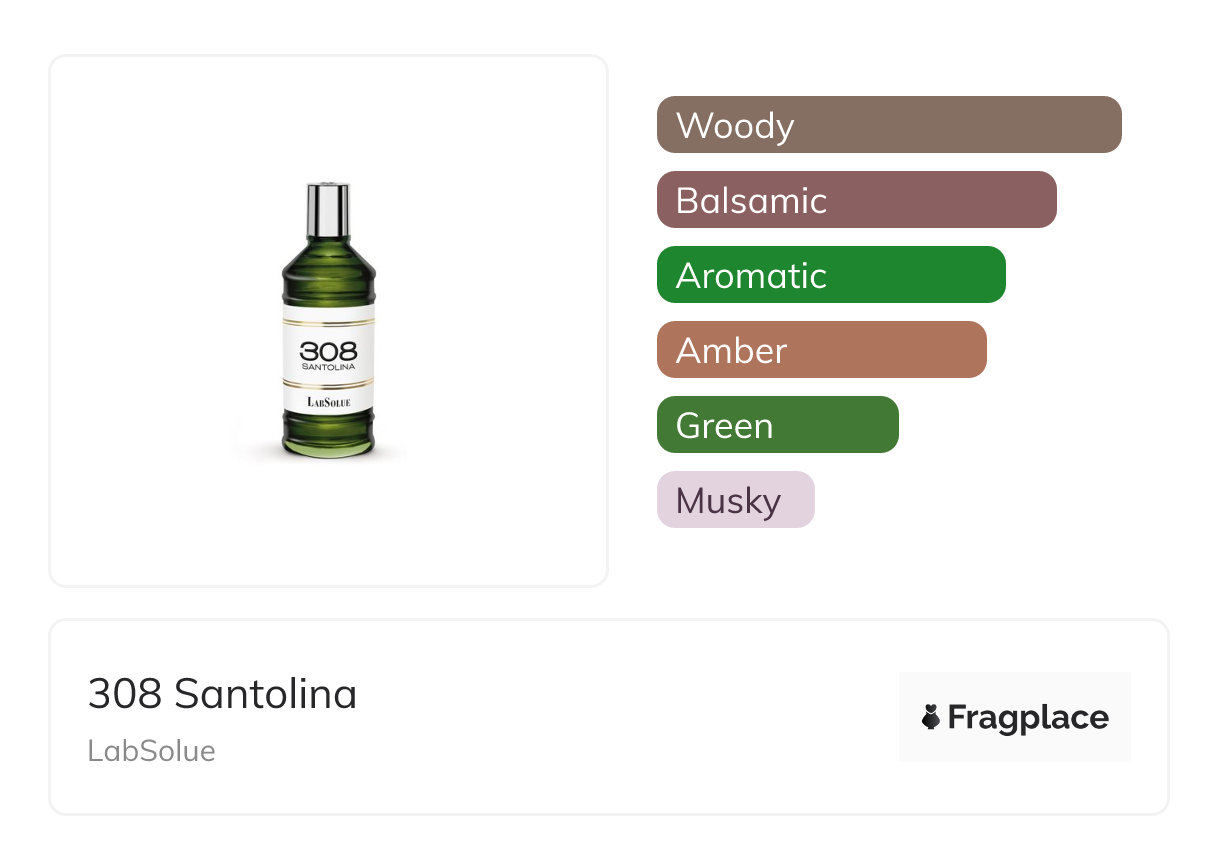Click the large 308 number on bottle label

click(328, 351)
